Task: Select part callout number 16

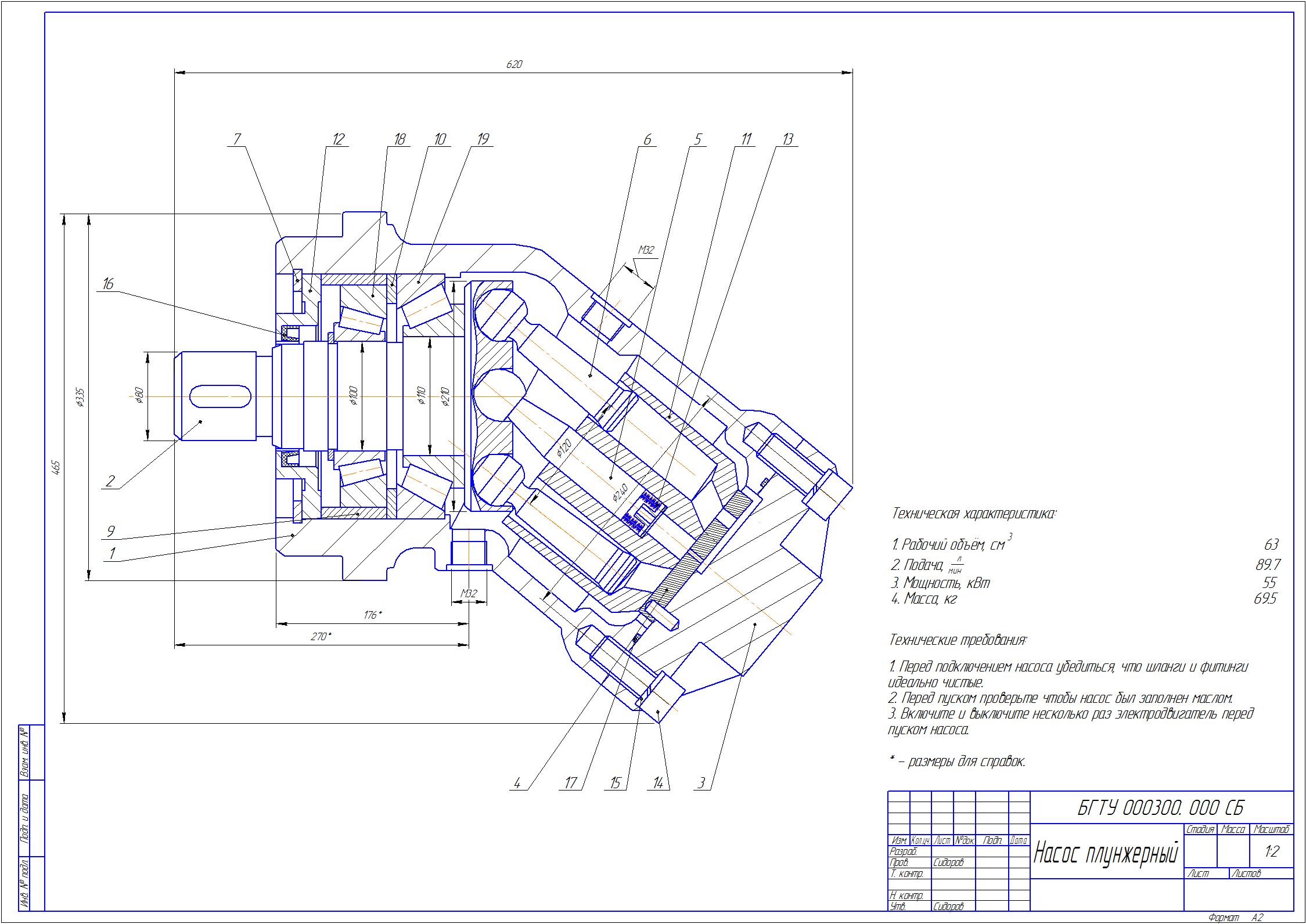Action: [107, 284]
